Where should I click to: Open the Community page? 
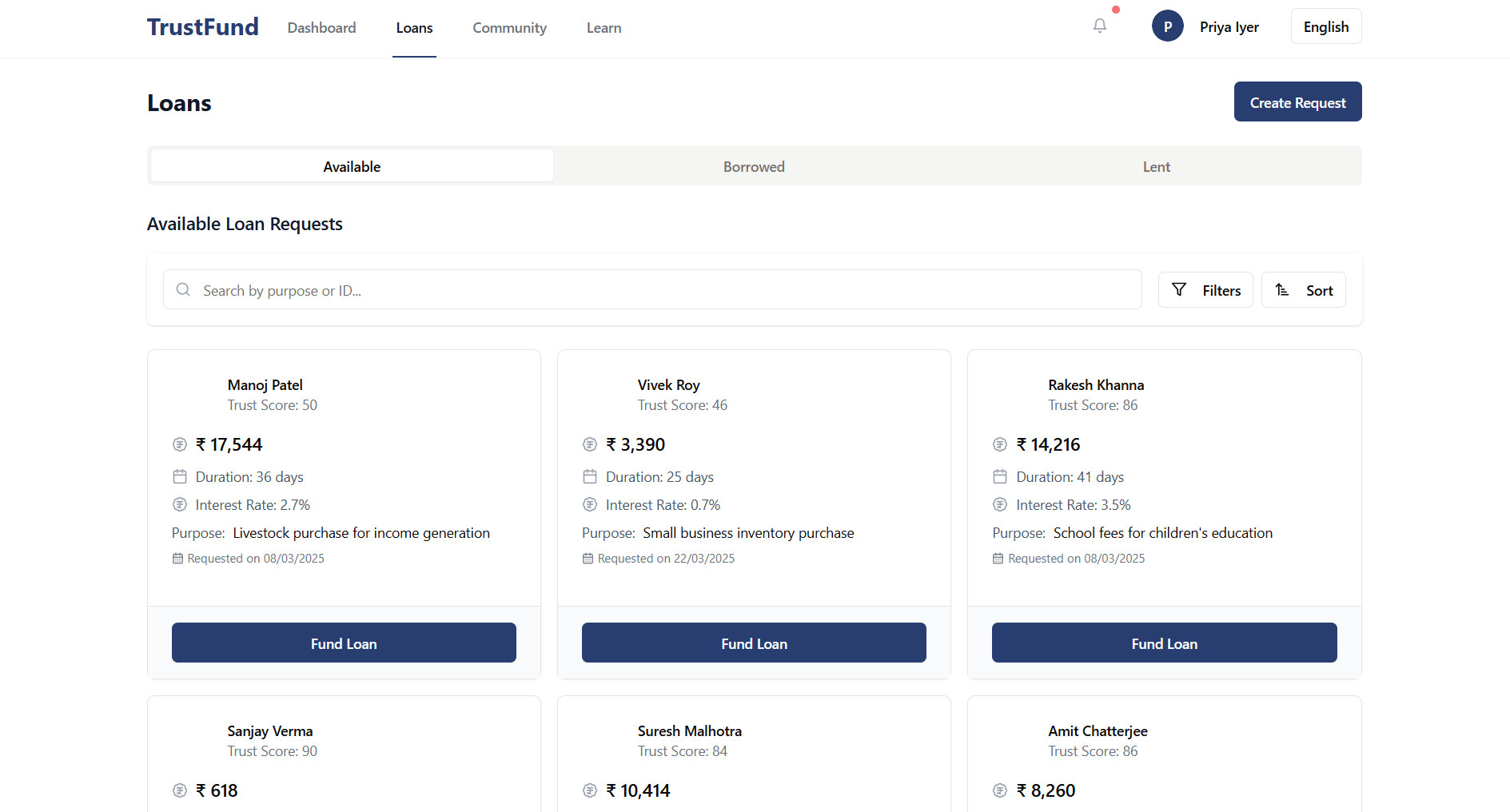pos(509,28)
